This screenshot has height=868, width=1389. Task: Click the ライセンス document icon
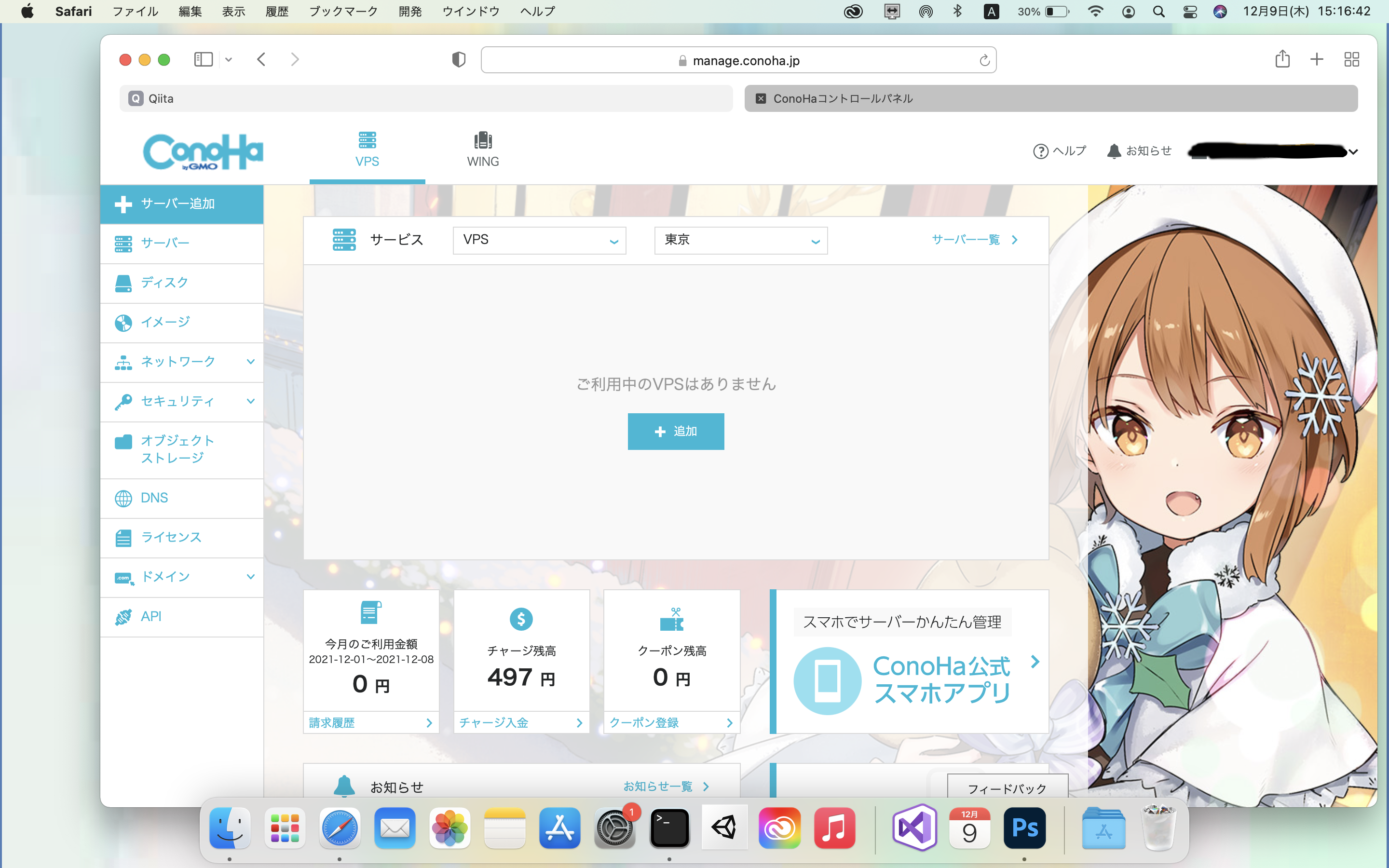(123, 537)
